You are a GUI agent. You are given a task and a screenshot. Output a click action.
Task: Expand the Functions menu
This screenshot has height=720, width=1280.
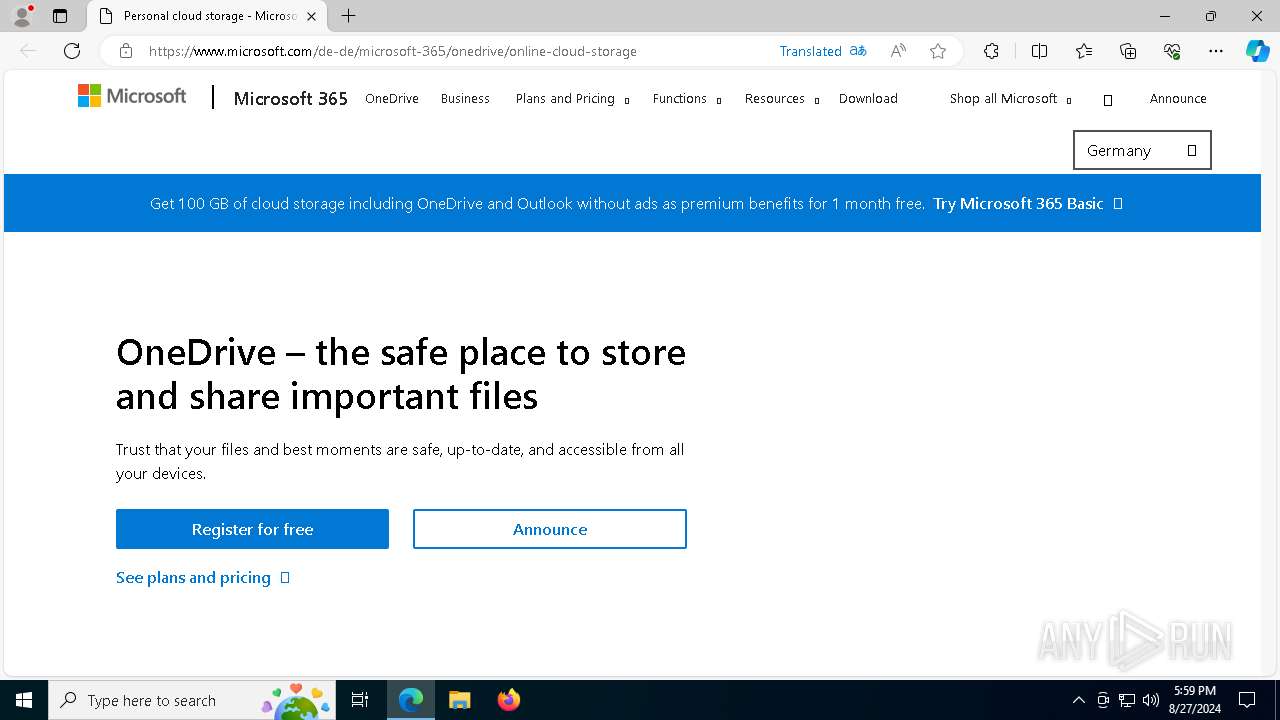pos(687,98)
